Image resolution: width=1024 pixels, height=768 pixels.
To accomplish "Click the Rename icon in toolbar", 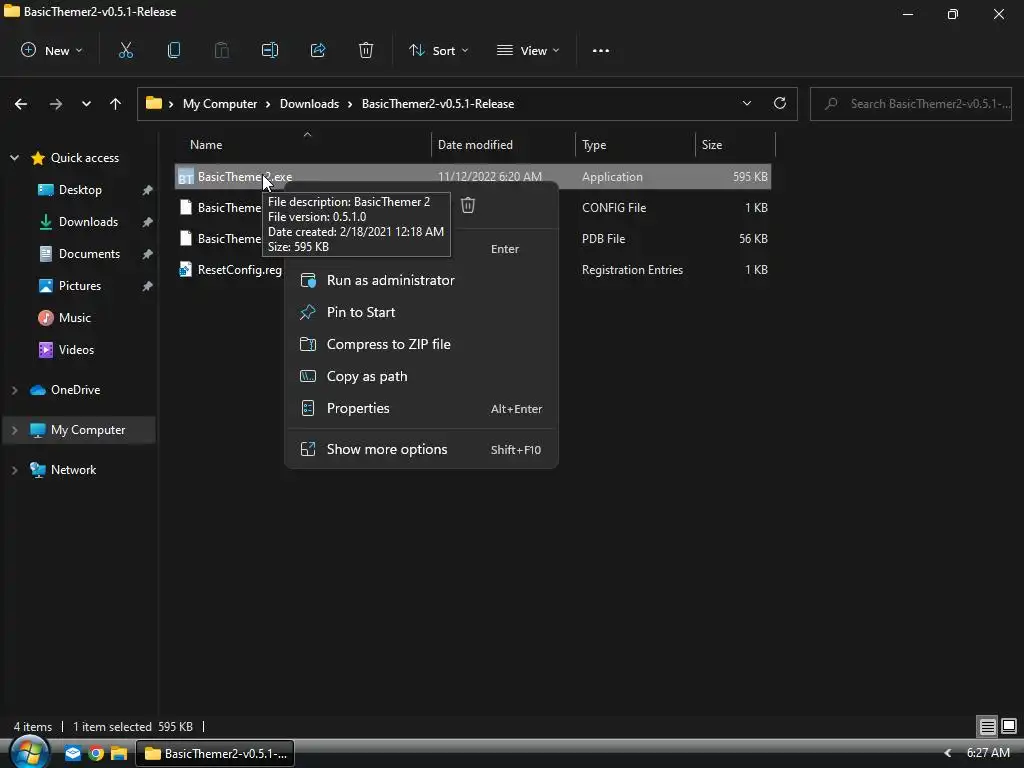I will click(x=270, y=50).
